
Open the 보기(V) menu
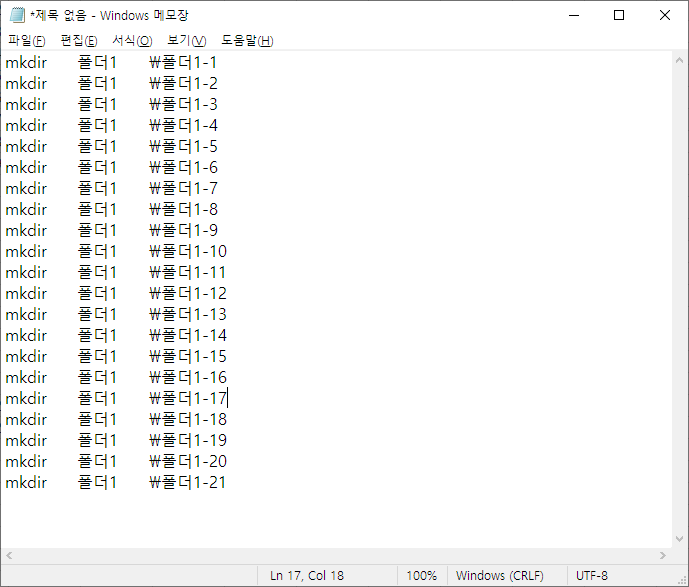[x=186, y=40]
